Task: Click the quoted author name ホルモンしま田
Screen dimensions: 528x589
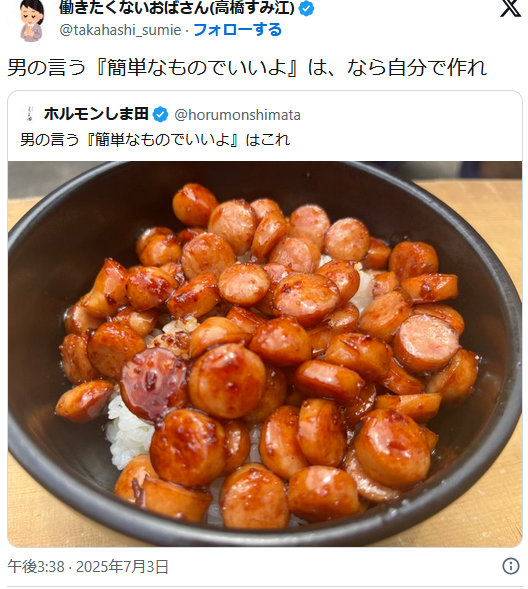Action: click(97, 114)
